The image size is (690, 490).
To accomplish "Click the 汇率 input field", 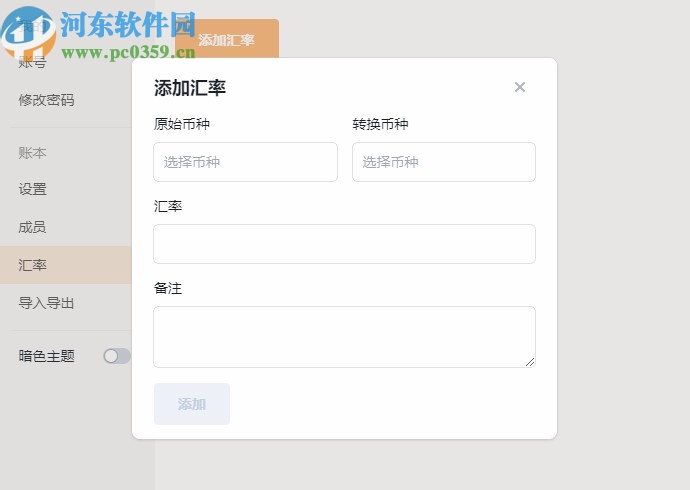I will [344, 244].
